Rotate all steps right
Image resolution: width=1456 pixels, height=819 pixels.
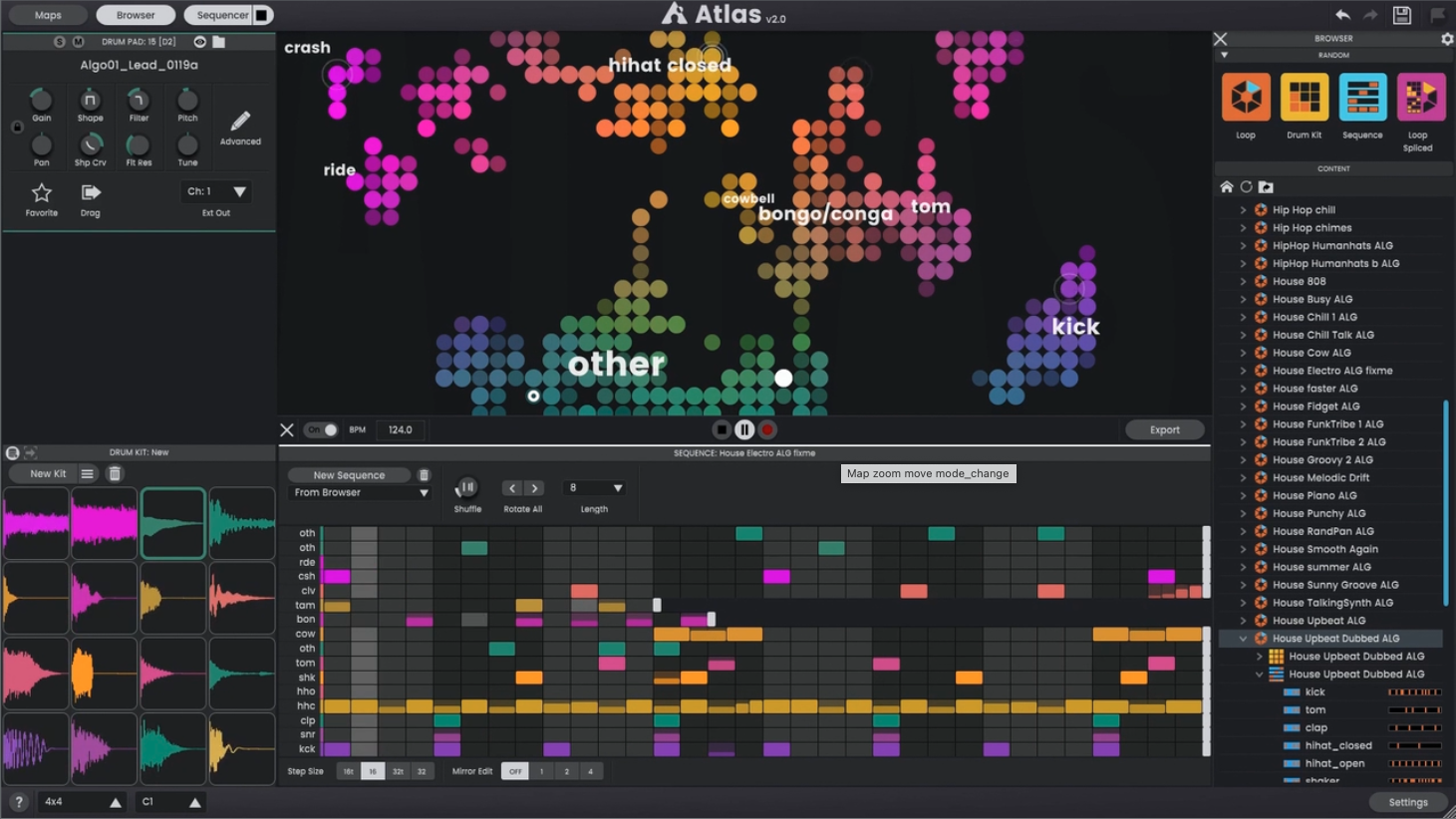(x=534, y=488)
